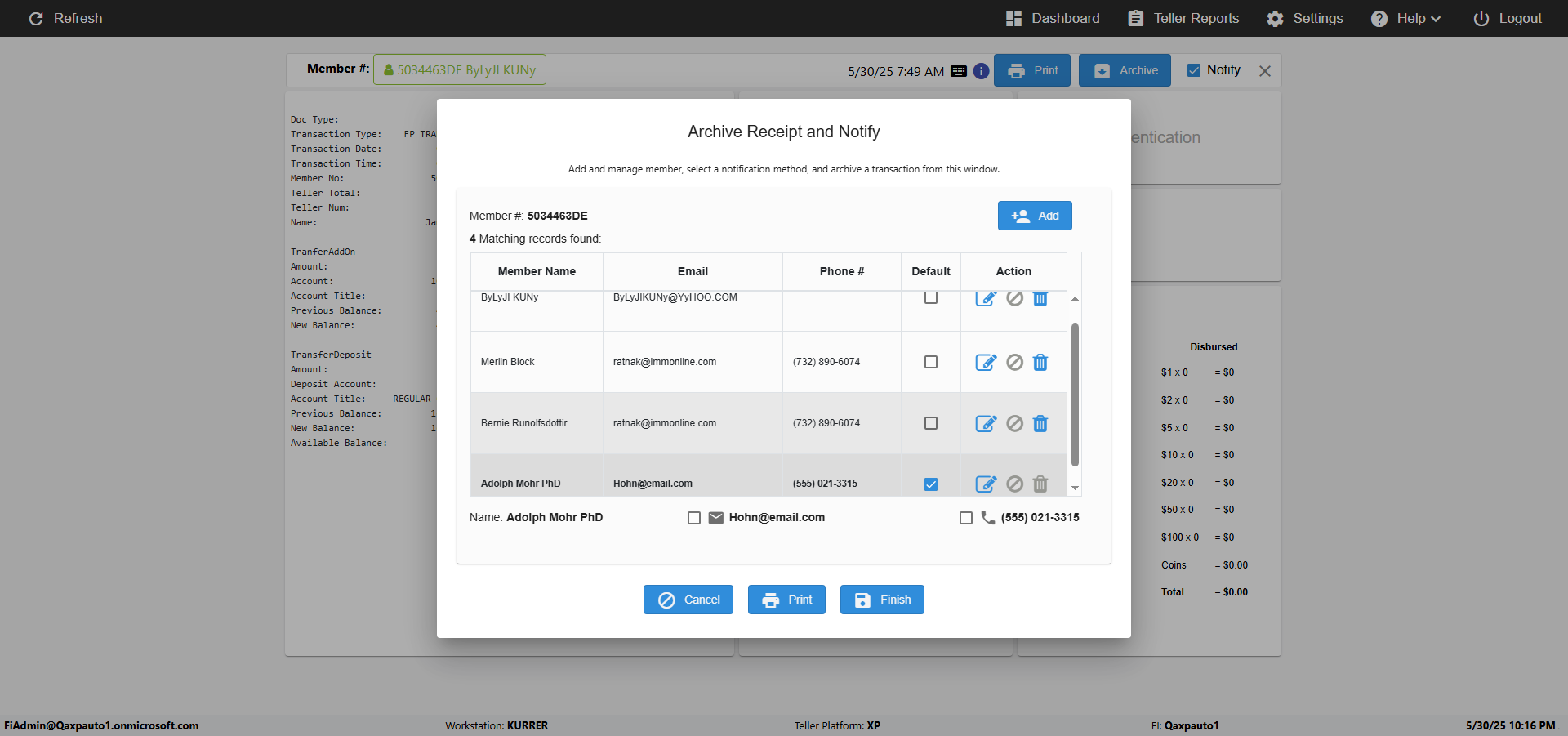Open the Dashboard page

click(x=1053, y=18)
